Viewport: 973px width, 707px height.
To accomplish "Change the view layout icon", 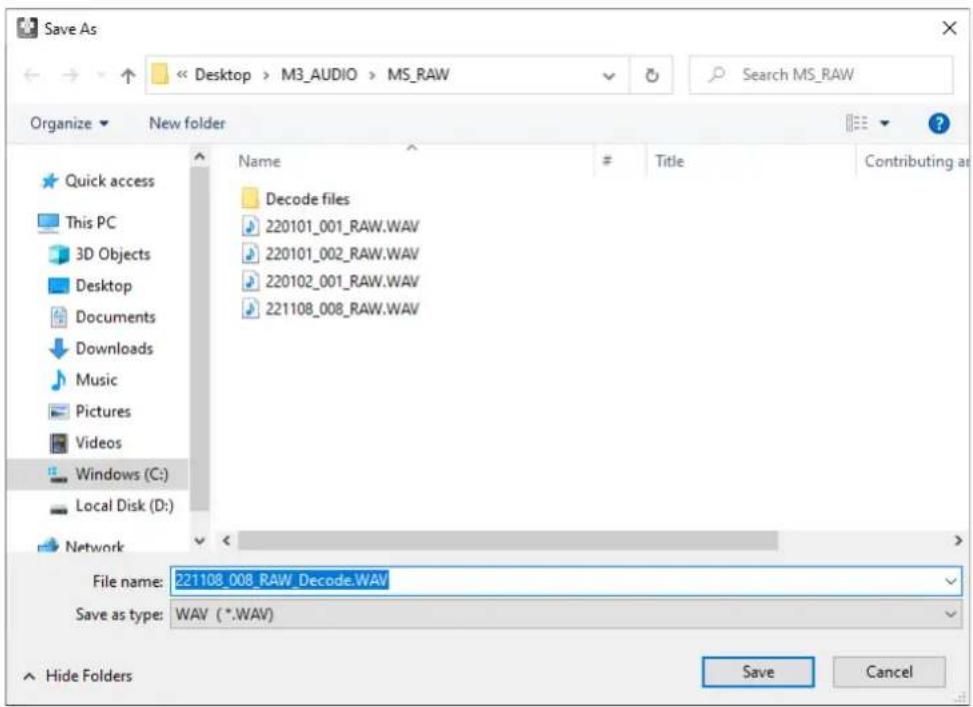I will (x=857, y=124).
